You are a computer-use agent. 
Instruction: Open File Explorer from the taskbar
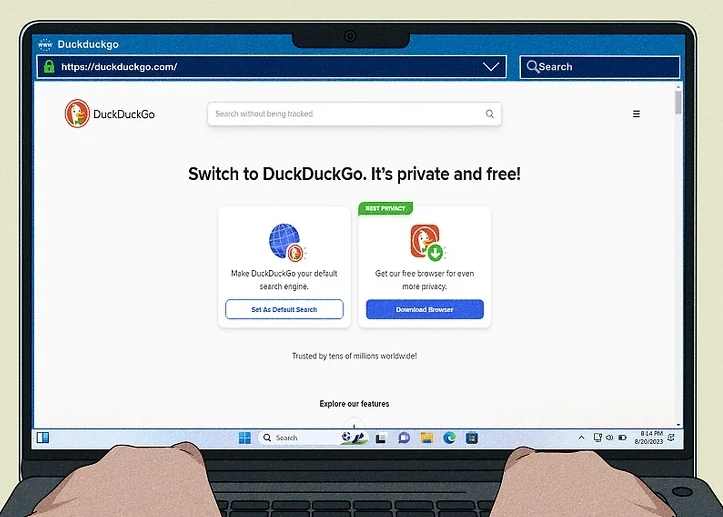pos(427,438)
